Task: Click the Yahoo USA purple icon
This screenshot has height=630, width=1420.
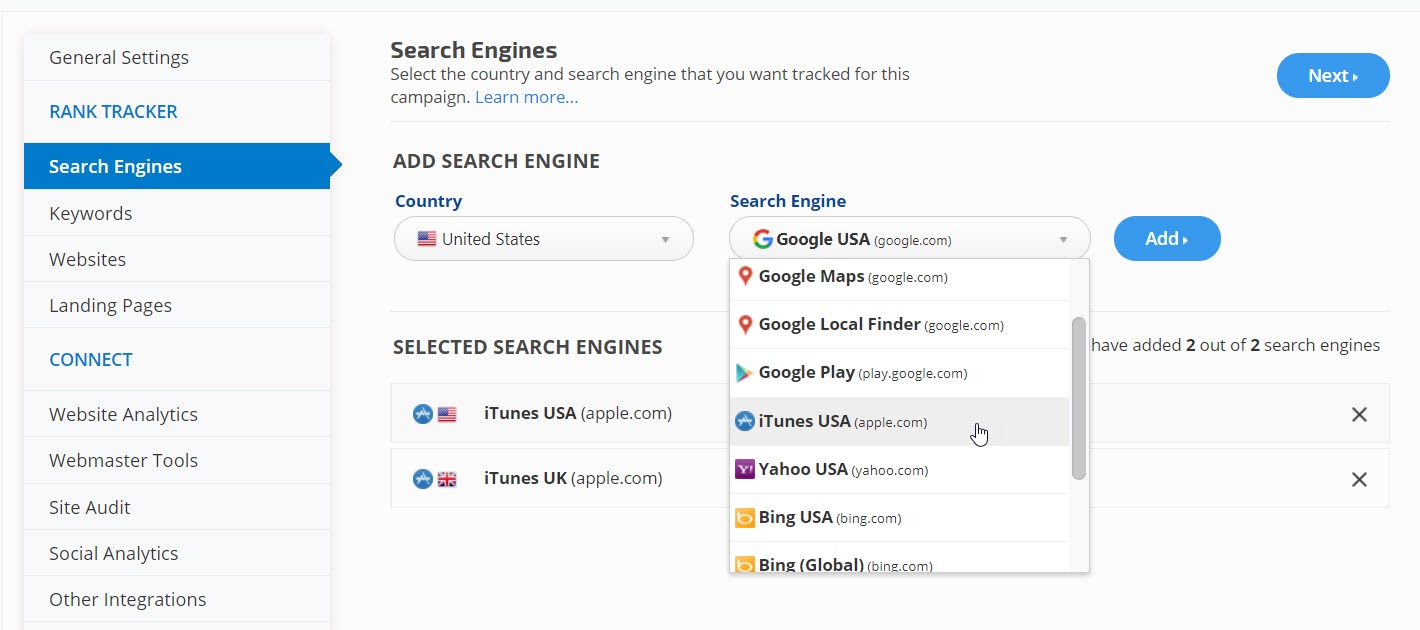Action: (x=744, y=469)
